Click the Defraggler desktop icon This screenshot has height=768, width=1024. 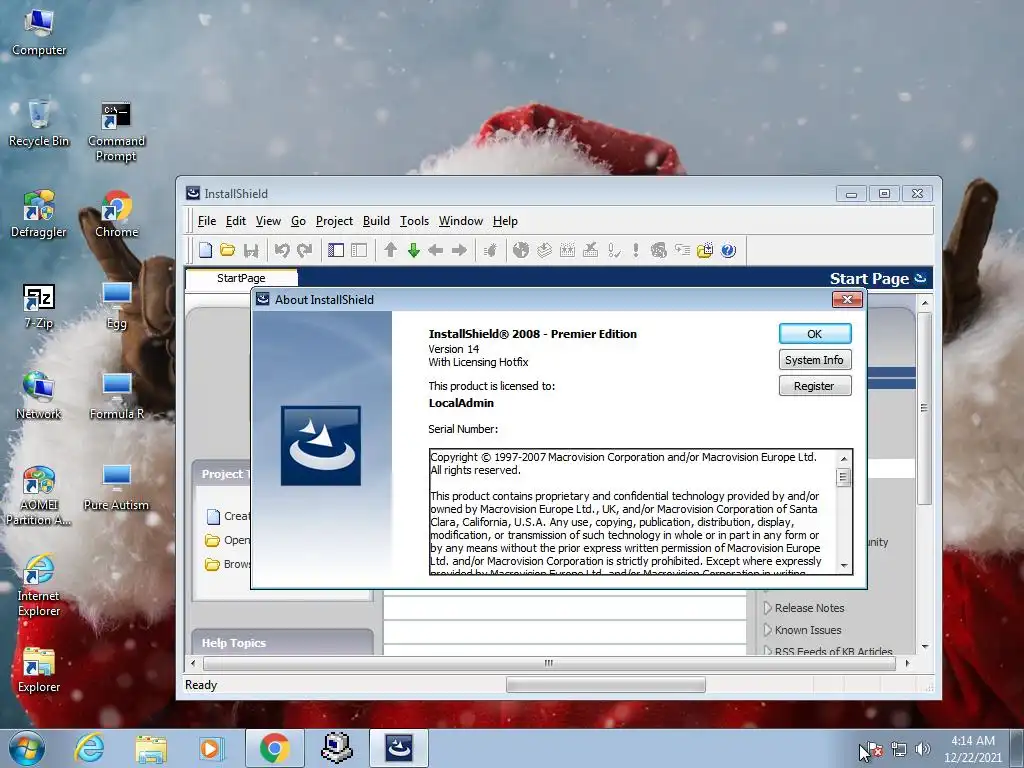pyautogui.click(x=39, y=214)
